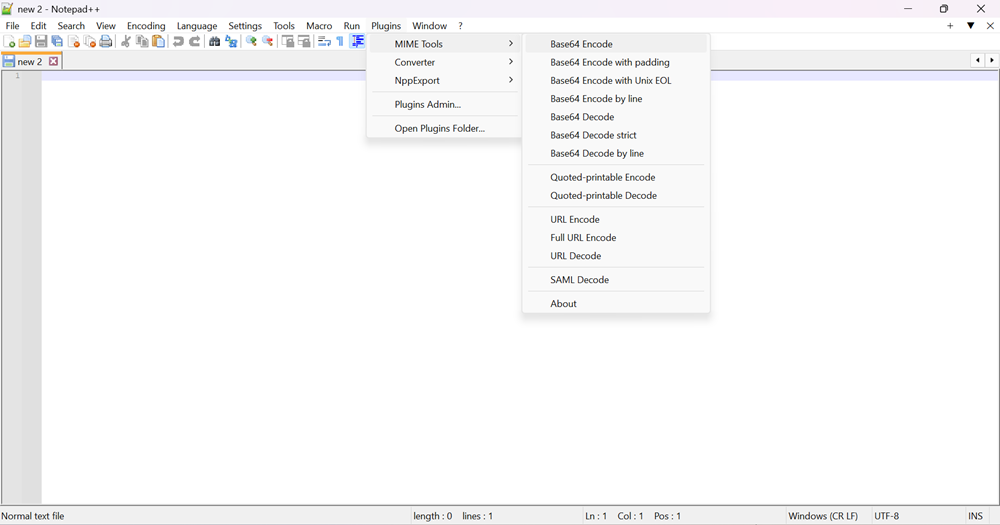The width and height of the screenshot is (1000, 525).
Task: Click the Zoom In toolbar icon
Action: (x=251, y=42)
